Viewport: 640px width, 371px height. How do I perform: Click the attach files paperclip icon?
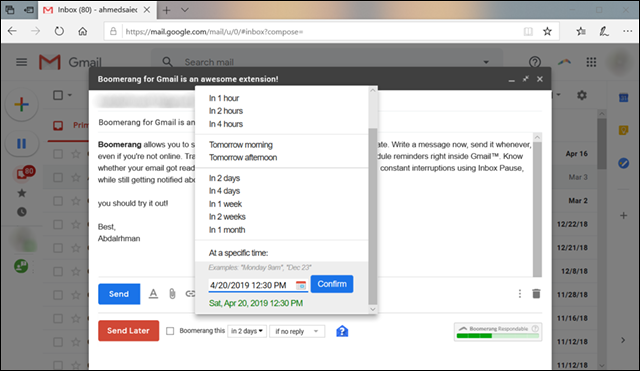point(172,293)
